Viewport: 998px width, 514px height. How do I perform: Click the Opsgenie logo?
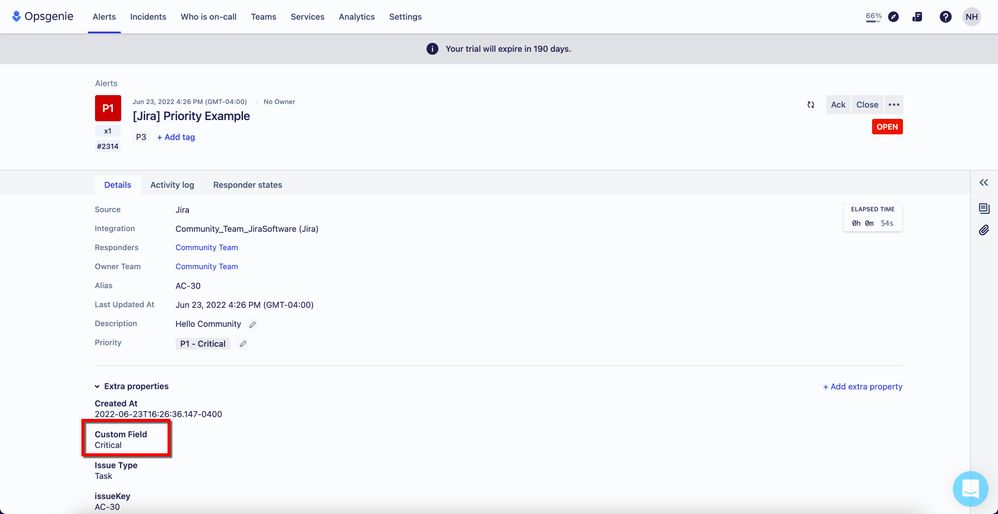43,17
